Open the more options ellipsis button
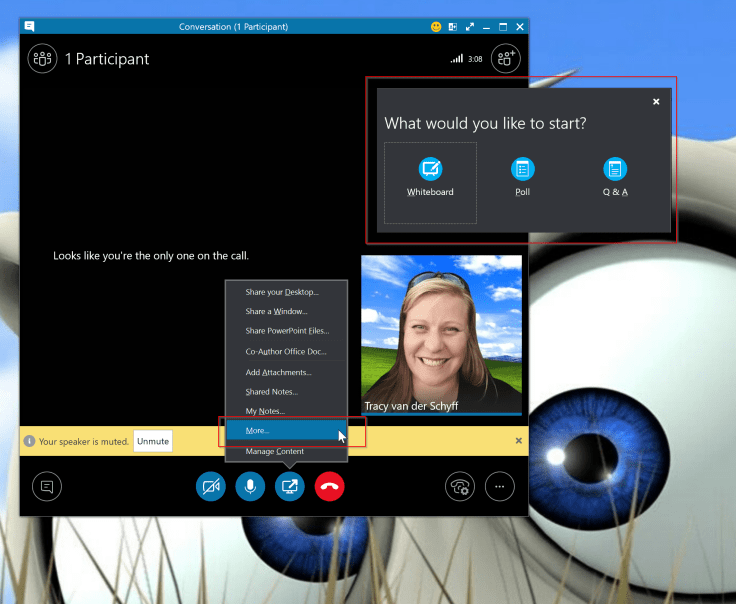 500,487
